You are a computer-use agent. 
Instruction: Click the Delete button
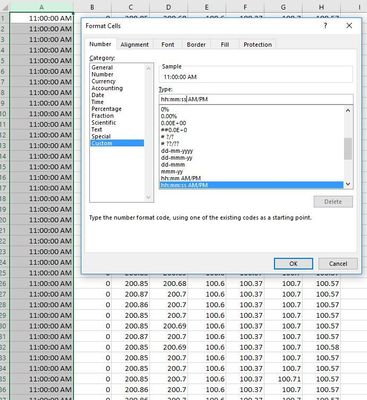[333, 202]
